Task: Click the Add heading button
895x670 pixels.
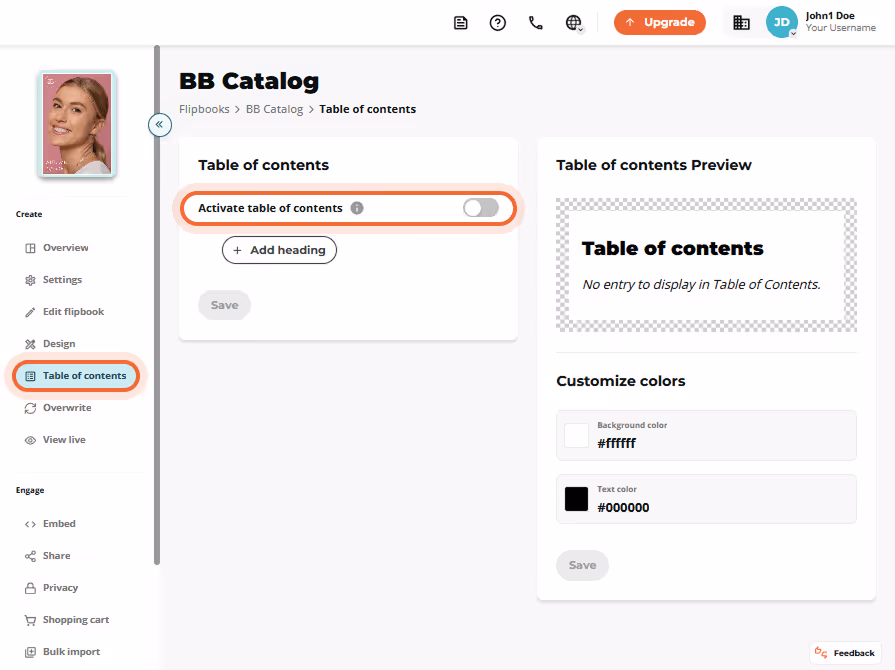Action: pyautogui.click(x=279, y=250)
